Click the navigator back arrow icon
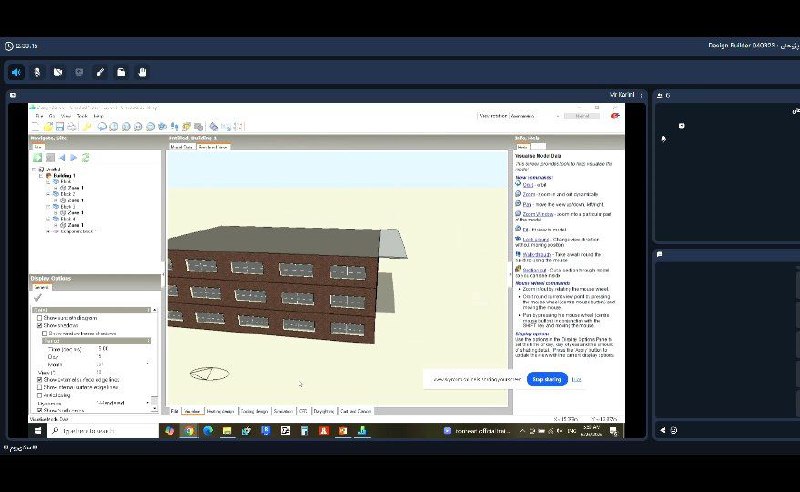The image size is (800, 492). pyautogui.click(x=62, y=158)
